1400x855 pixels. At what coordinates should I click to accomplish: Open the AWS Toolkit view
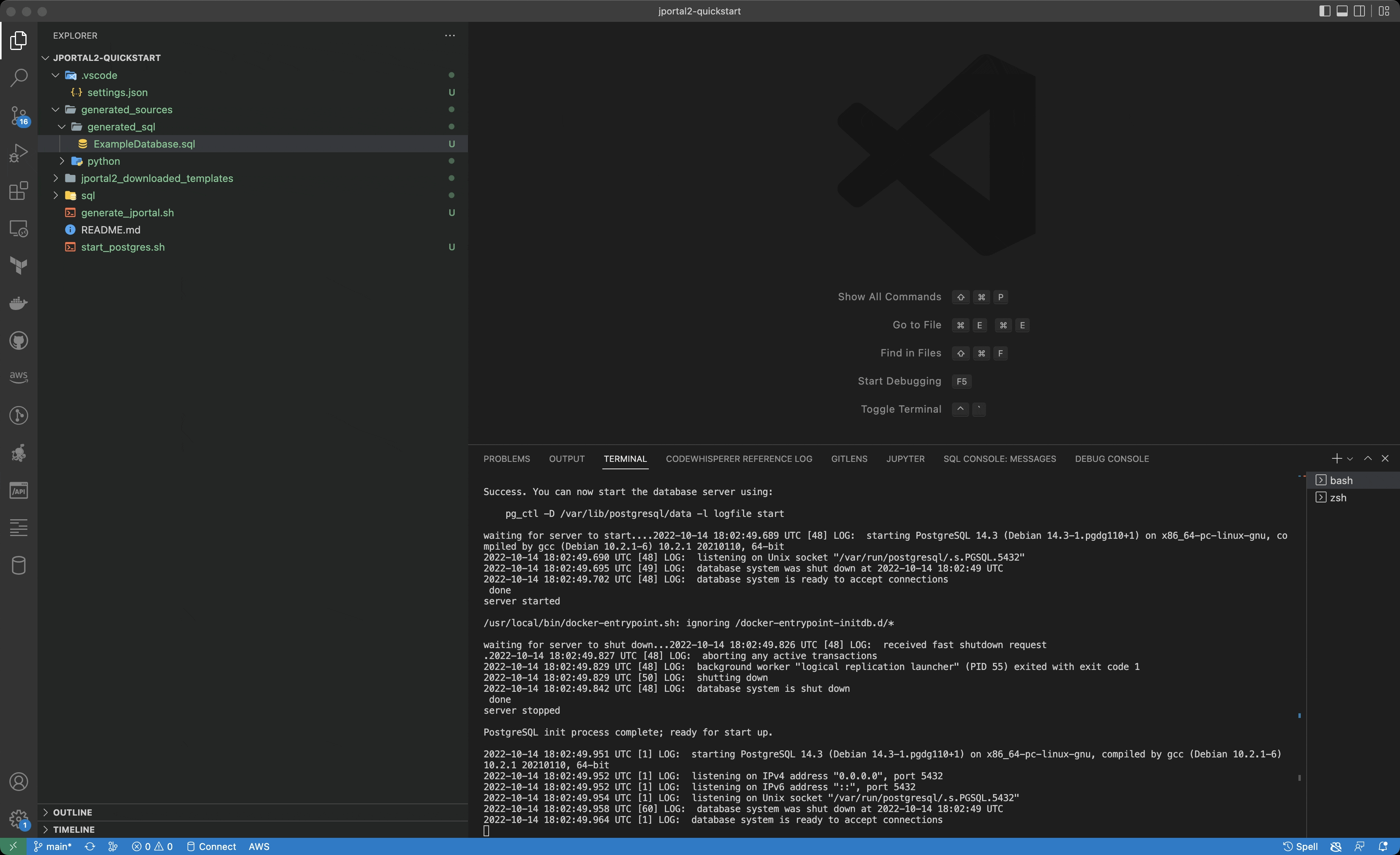tap(19, 378)
